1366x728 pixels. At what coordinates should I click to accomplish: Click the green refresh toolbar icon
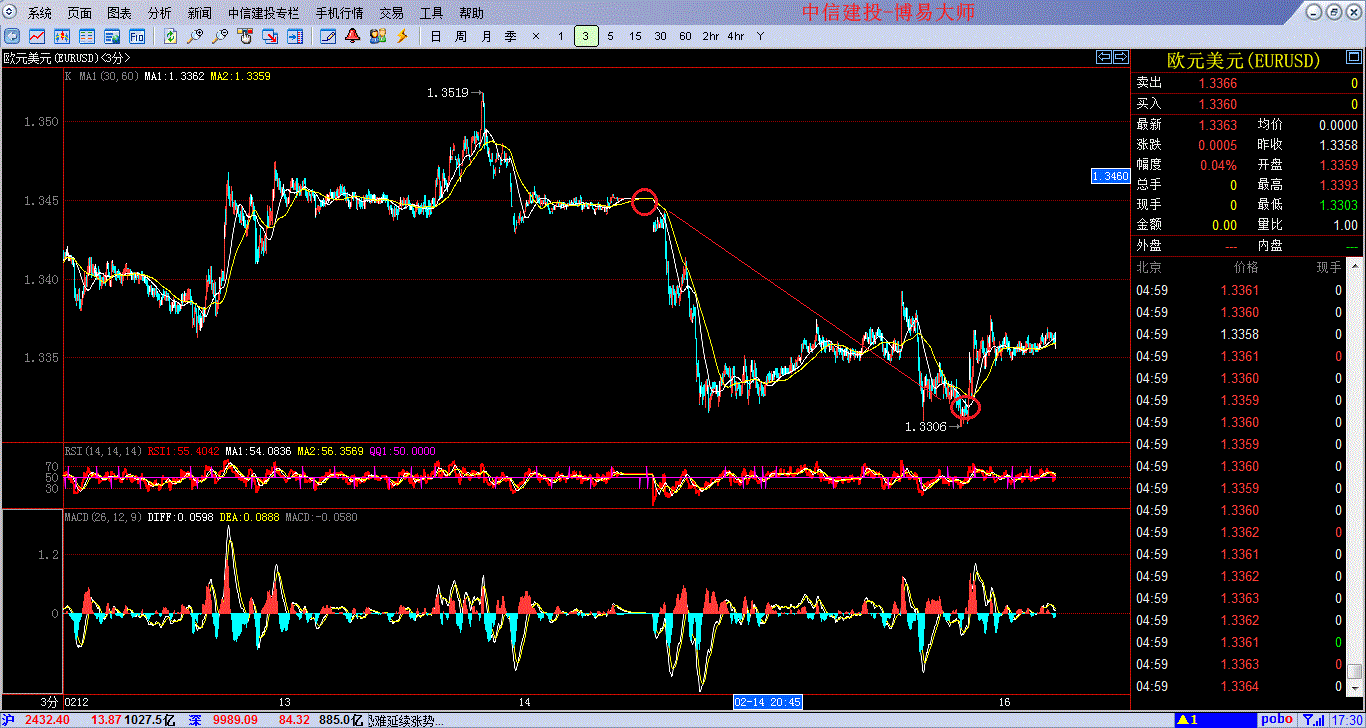tap(171, 36)
